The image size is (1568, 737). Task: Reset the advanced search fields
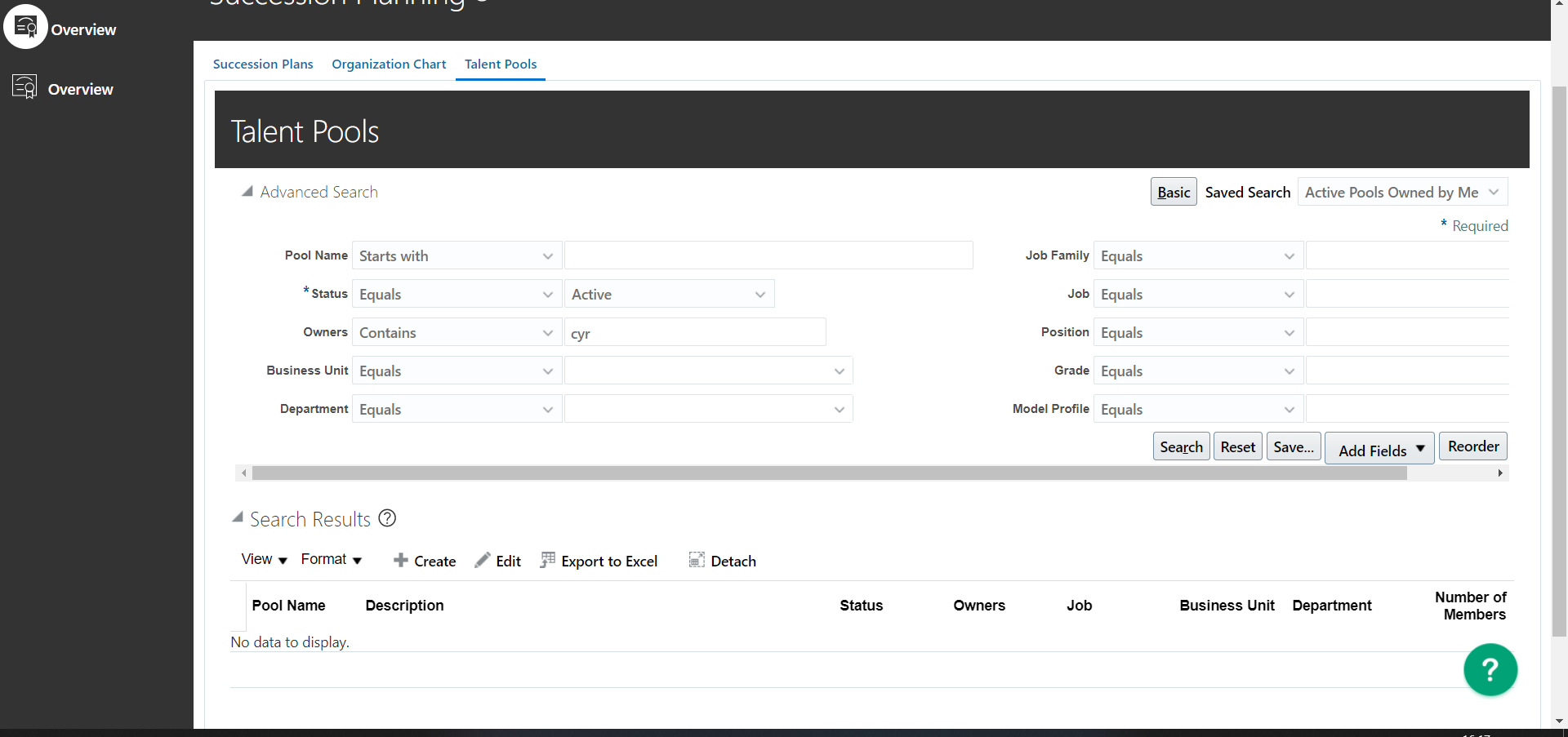(x=1237, y=446)
